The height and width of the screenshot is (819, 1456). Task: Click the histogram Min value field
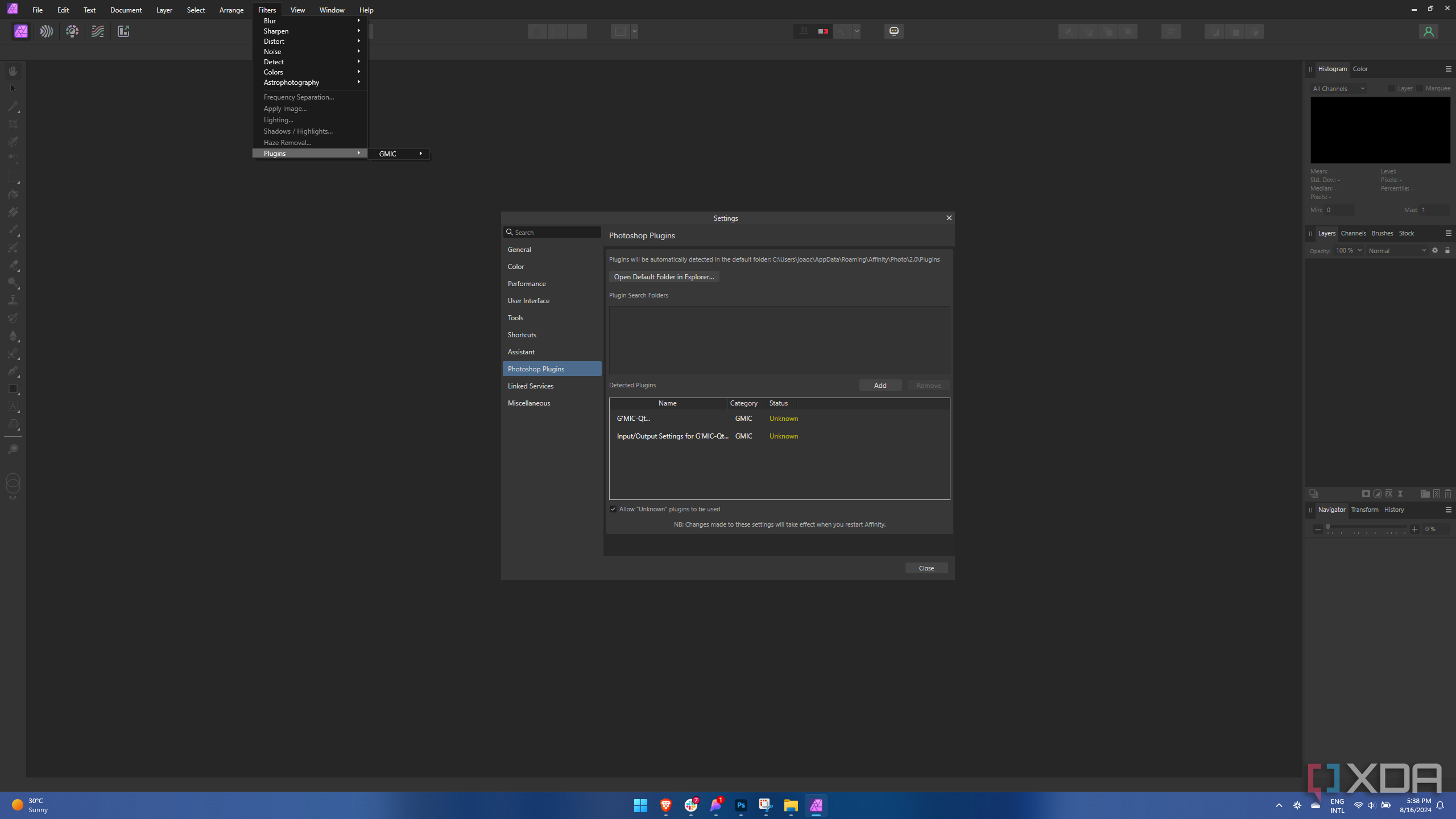tap(1339, 210)
